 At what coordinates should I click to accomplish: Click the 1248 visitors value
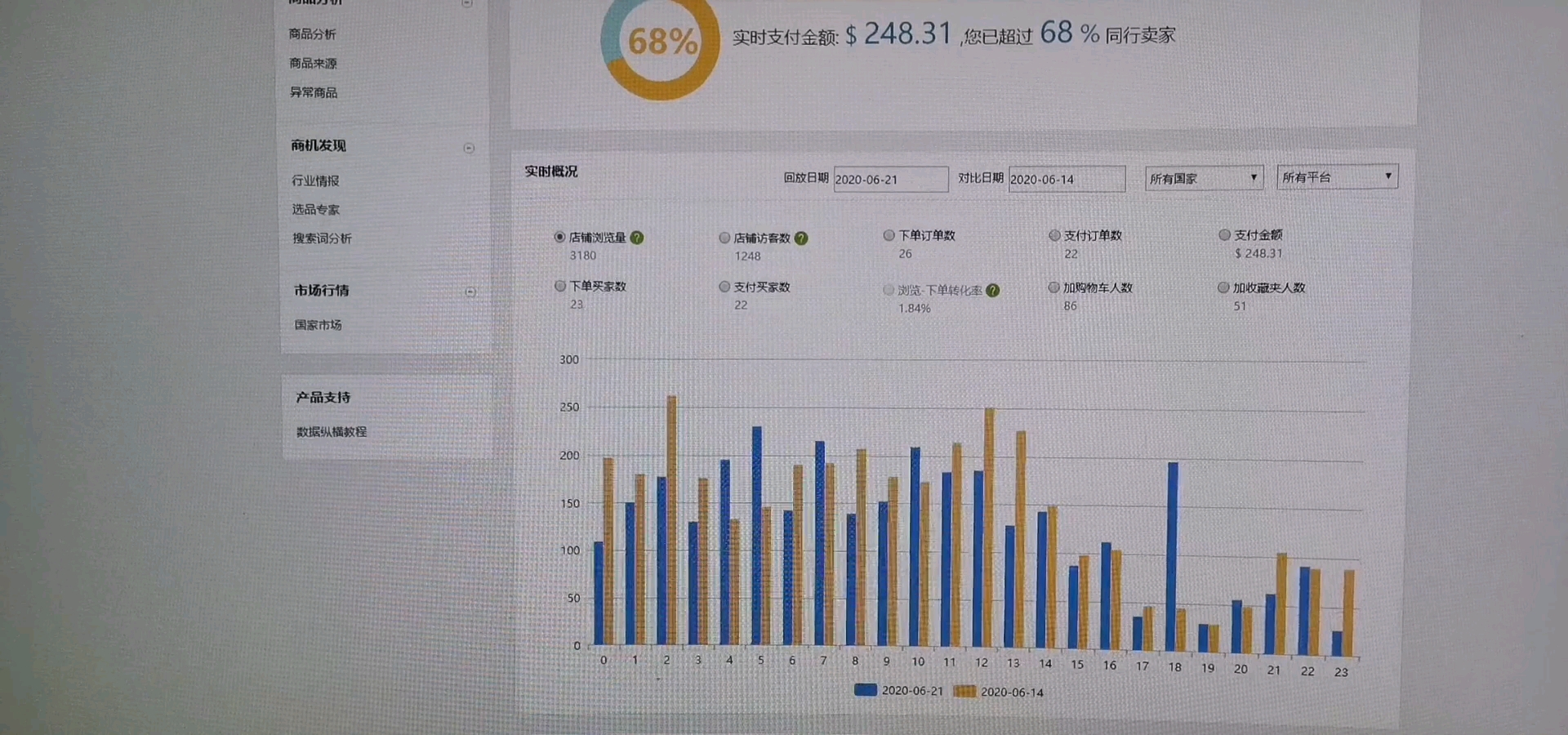click(x=747, y=256)
